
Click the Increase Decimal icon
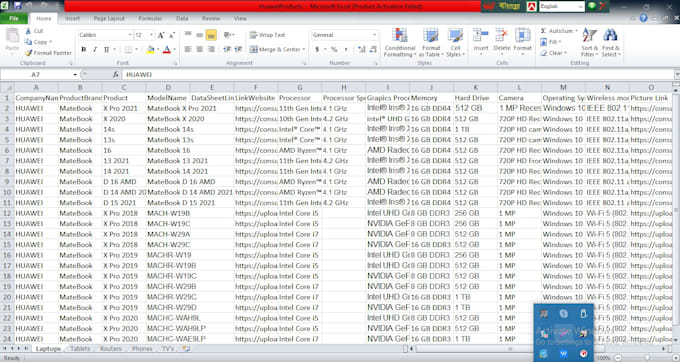point(361,50)
